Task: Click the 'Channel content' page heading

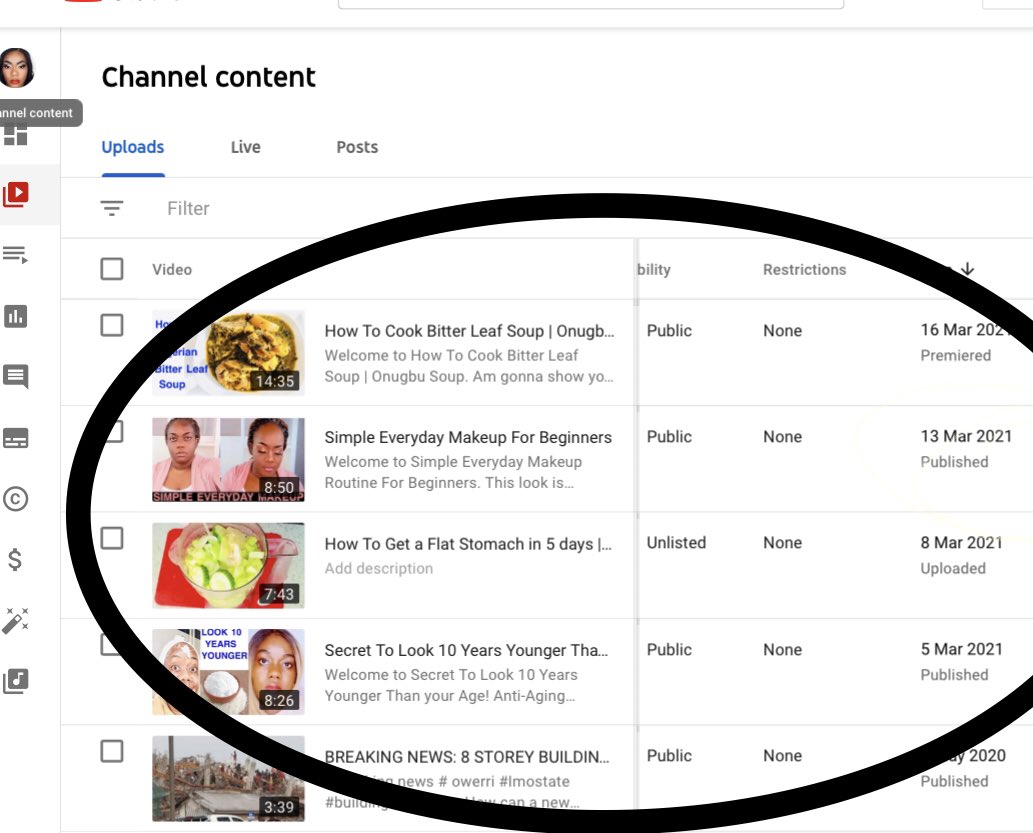Action: pyautogui.click(x=209, y=76)
